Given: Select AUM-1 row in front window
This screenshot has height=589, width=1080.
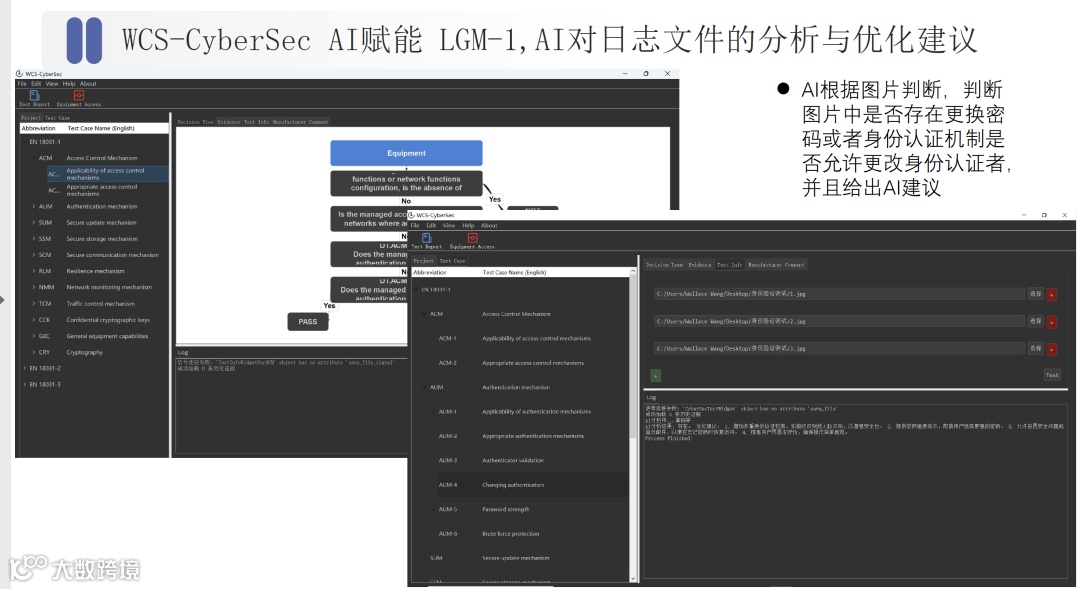Looking at the screenshot, I should (520, 412).
